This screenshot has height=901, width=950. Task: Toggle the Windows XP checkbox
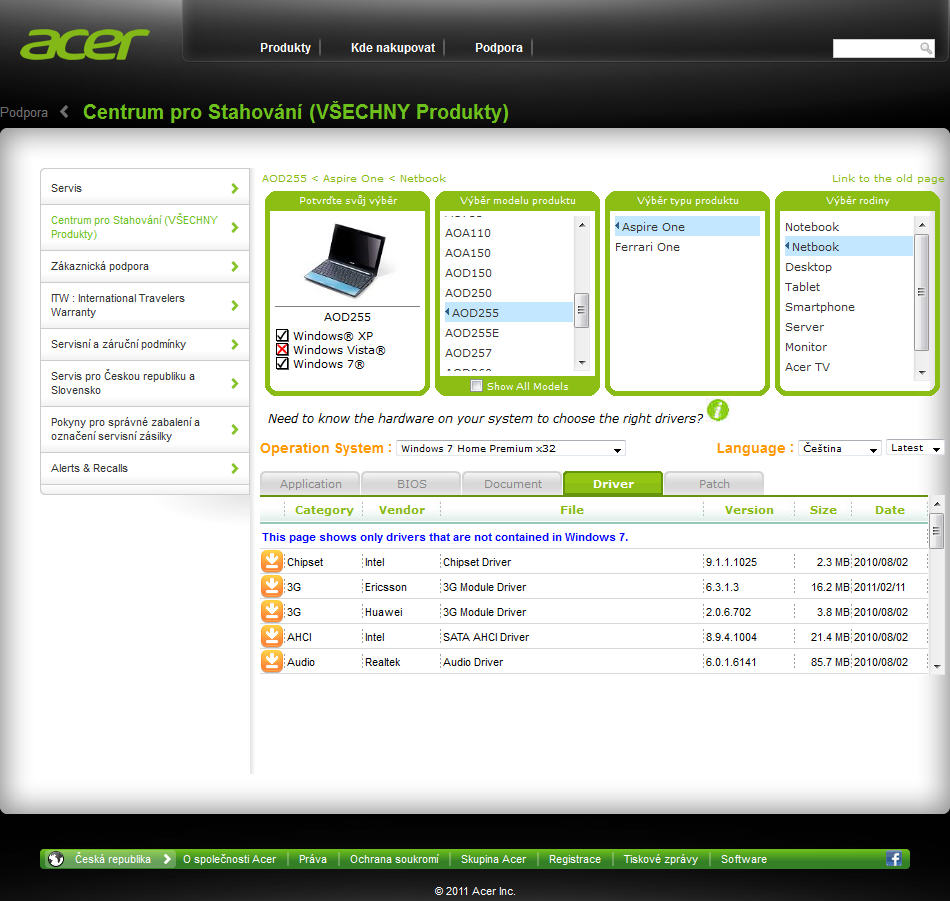tap(282, 335)
